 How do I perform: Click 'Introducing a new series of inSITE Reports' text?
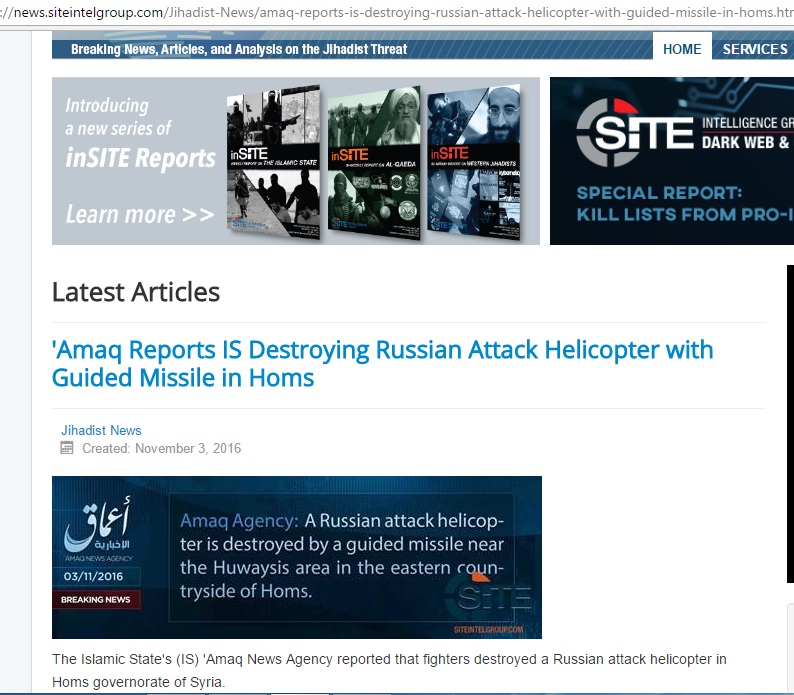click(x=140, y=133)
